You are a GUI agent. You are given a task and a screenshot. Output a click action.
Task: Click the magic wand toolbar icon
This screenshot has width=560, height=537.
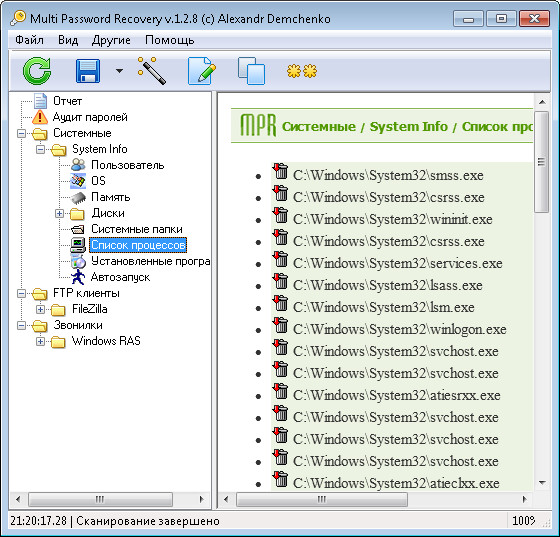coord(151,70)
